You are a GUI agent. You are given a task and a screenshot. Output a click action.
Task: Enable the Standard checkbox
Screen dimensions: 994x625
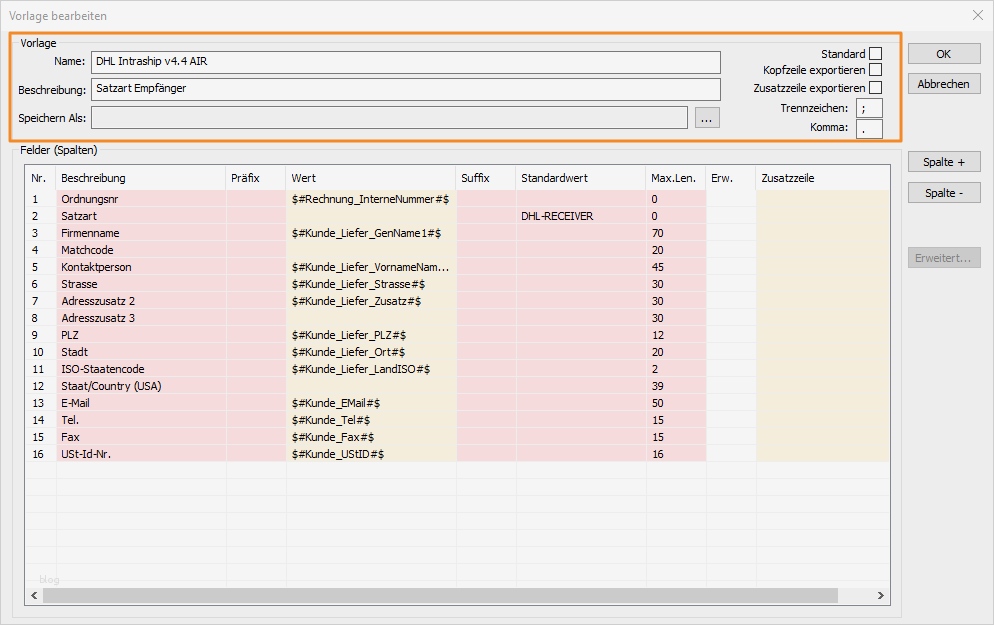(x=875, y=54)
